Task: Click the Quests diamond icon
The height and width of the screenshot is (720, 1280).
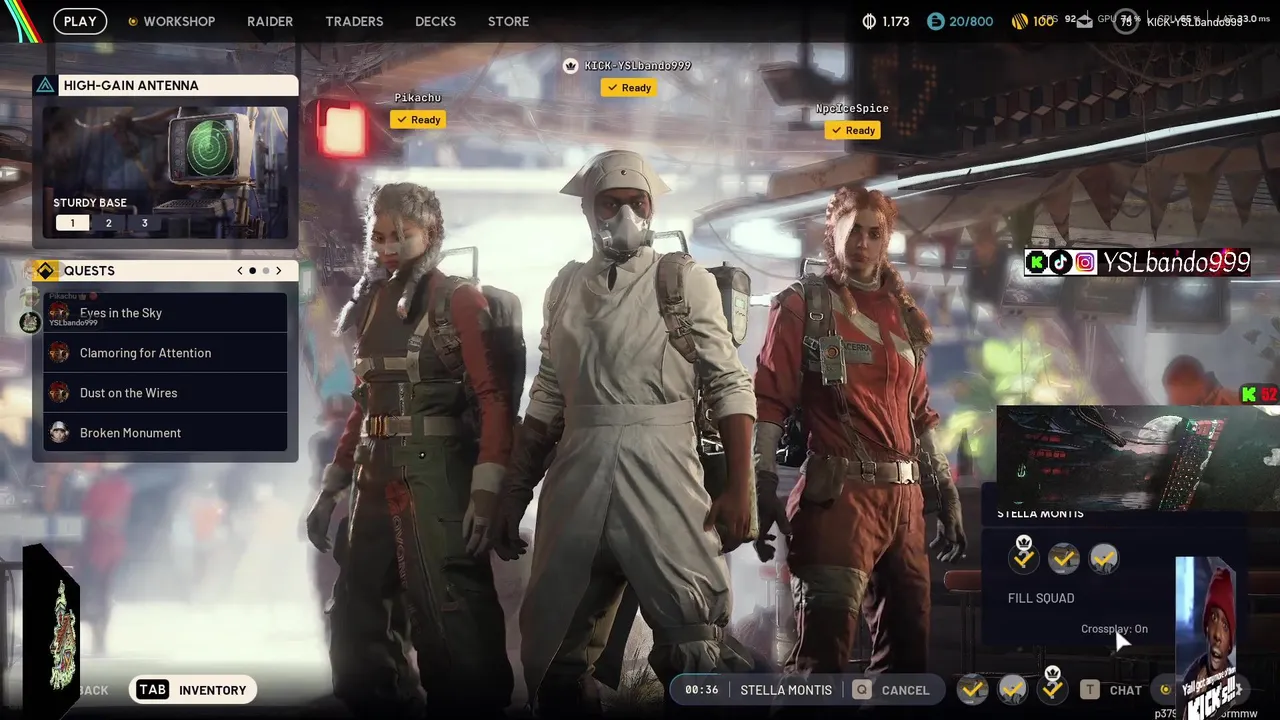Action: [45, 270]
